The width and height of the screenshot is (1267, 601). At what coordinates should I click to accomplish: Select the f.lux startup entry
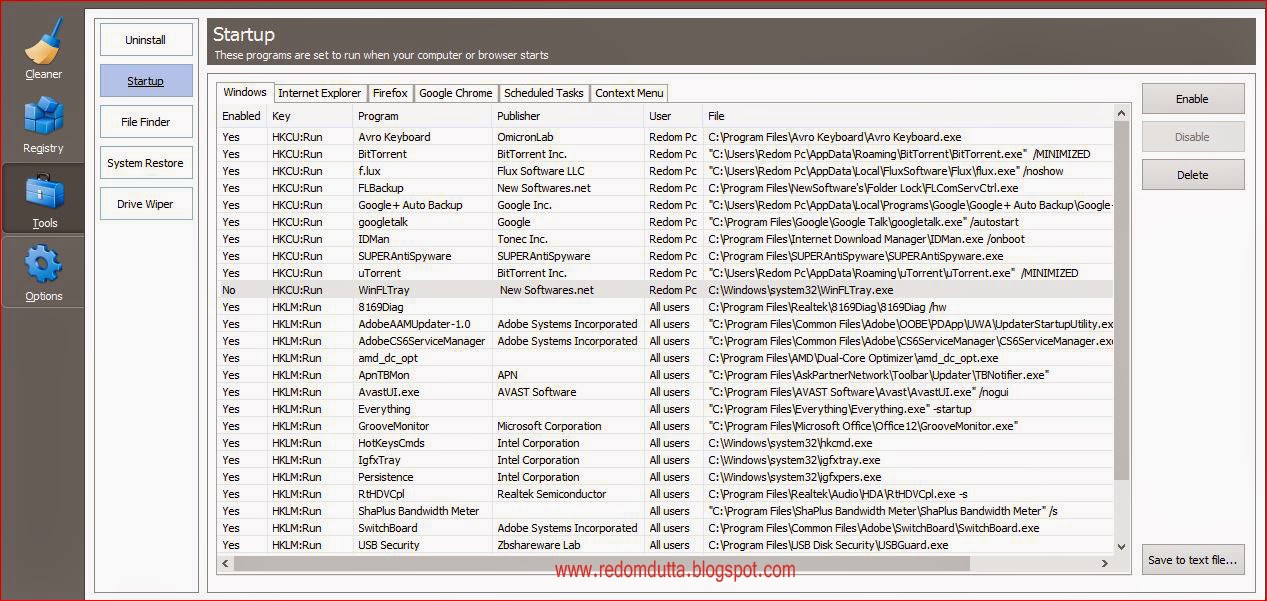coord(666,171)
